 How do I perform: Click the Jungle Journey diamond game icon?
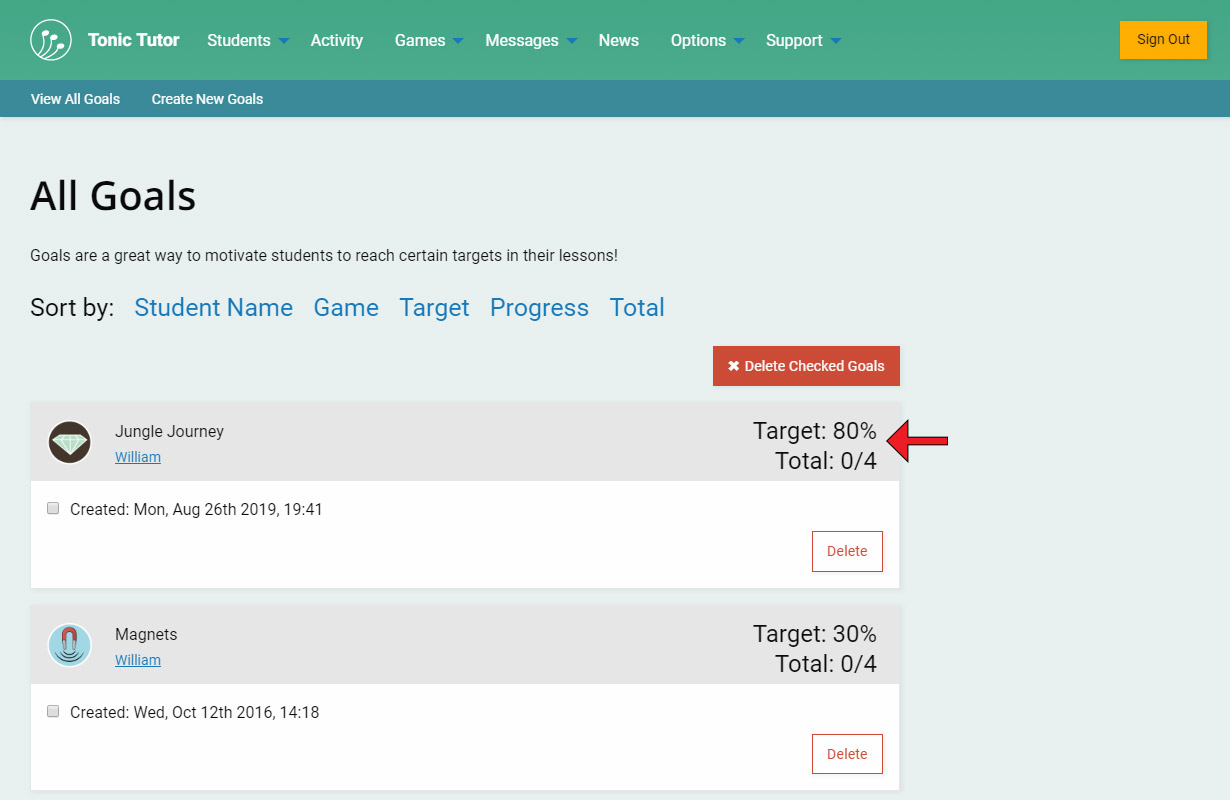point(70,442)
